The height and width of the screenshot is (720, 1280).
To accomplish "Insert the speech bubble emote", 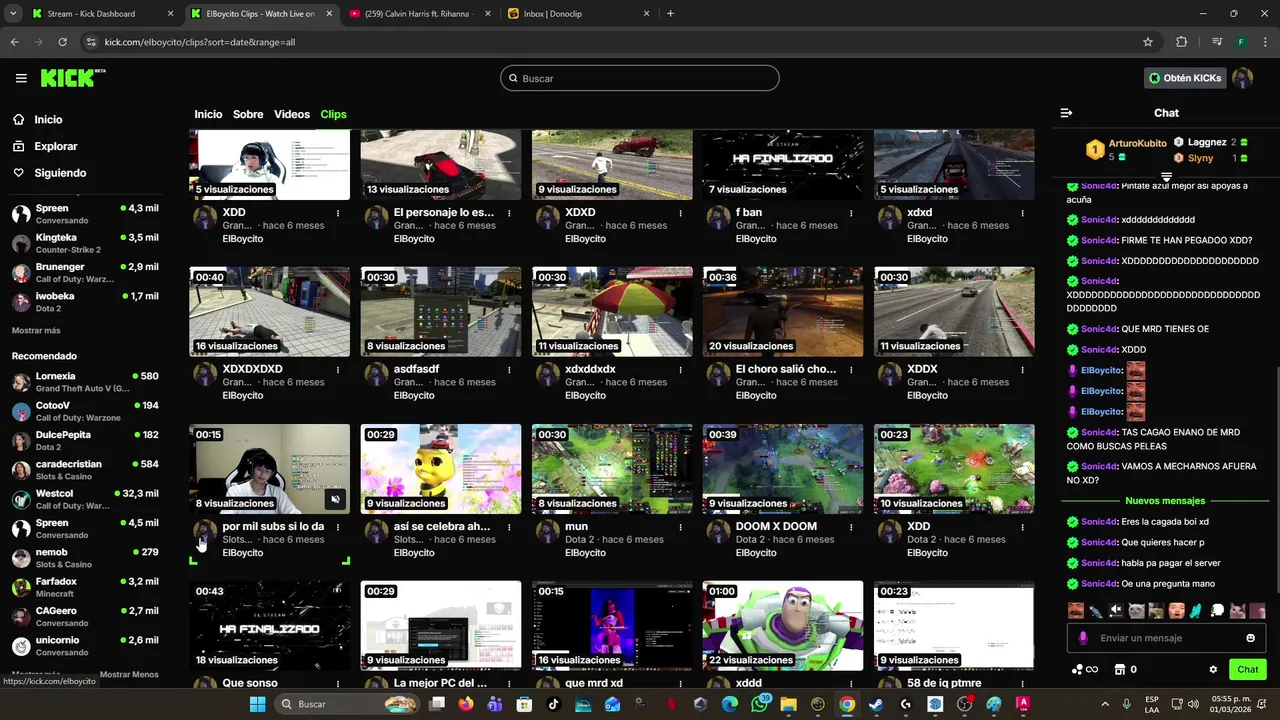I will (x=1217, y=611).
